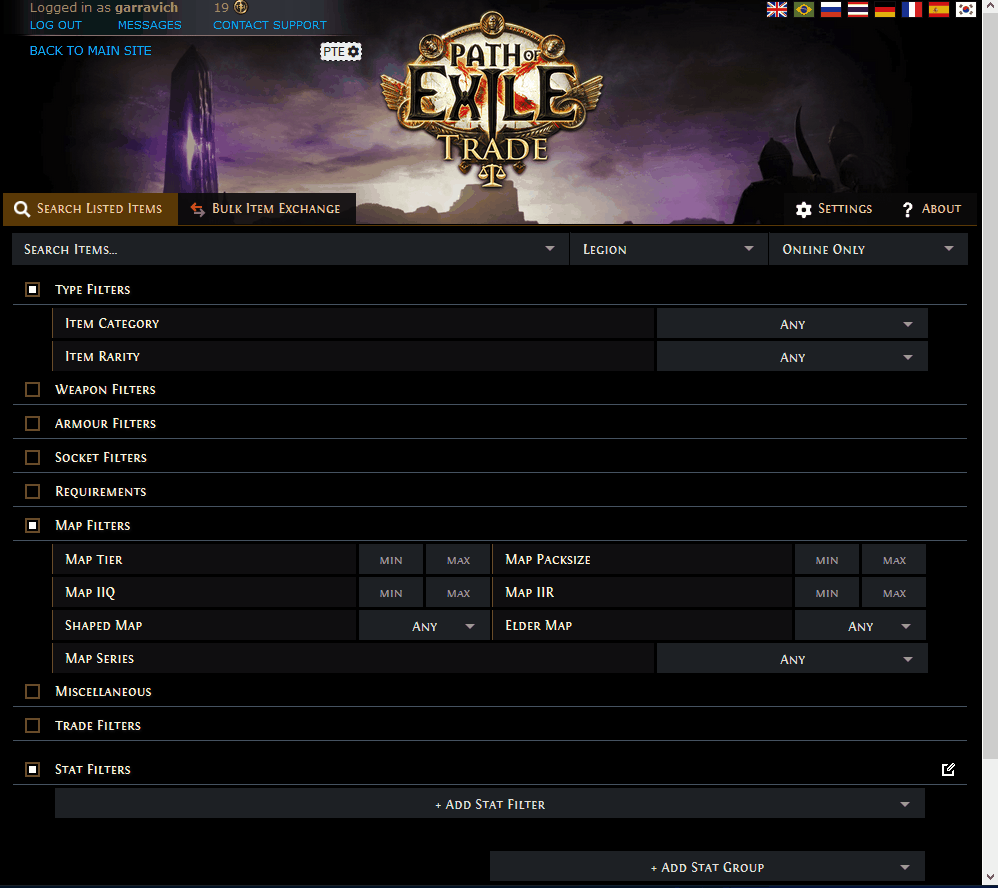
Task: Select the Thai flag language
Action: [x=858, y=9]
